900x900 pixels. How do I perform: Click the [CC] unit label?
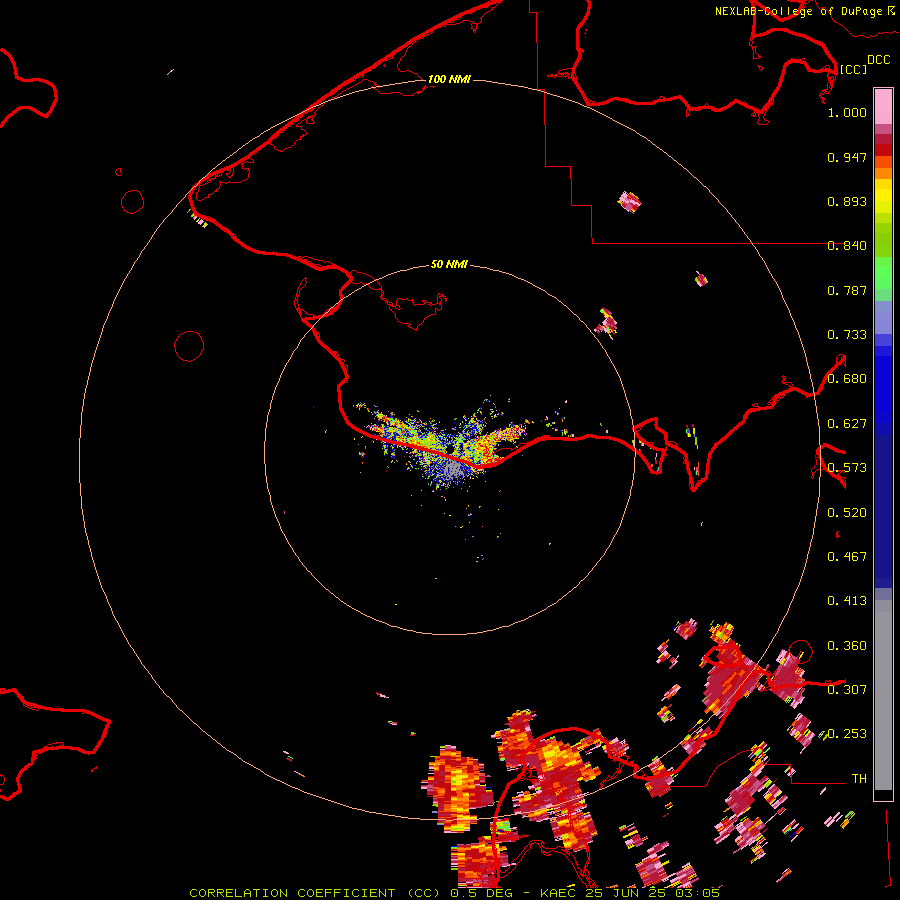pos(853,69)
